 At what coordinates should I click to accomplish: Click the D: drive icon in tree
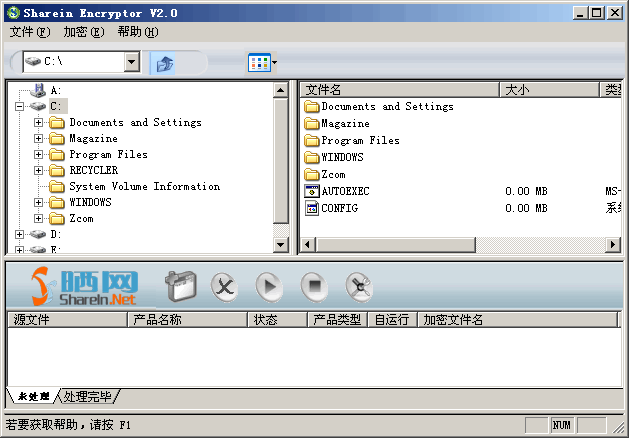pos(38,234)
